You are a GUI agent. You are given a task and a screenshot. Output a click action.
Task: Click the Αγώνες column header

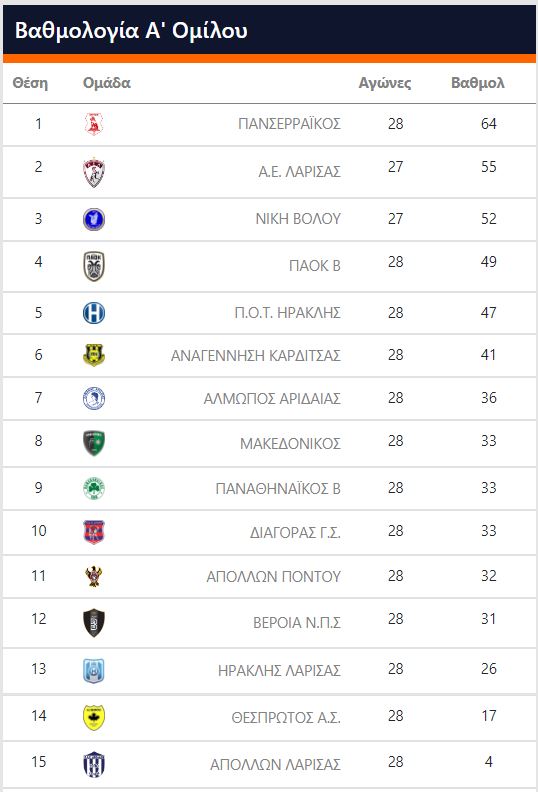385,82
